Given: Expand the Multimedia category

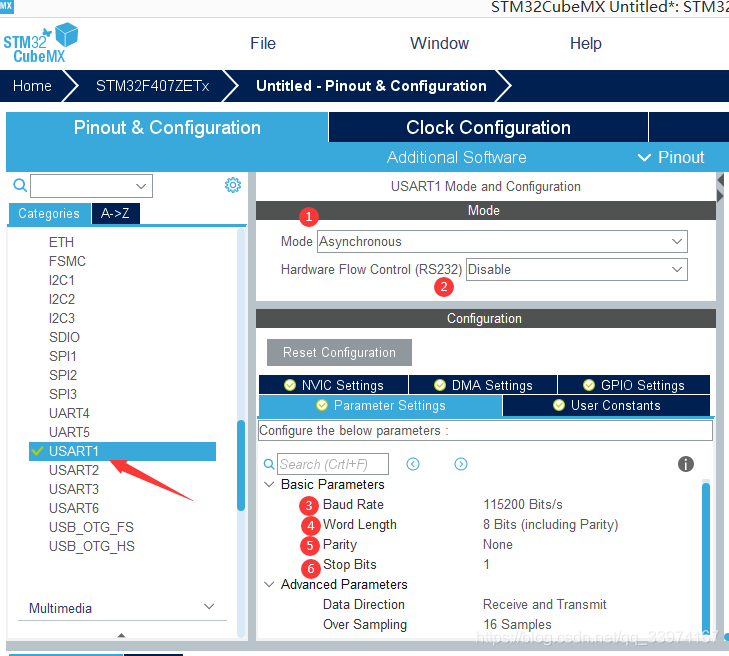Looking at the screenshot, I should click(x=209, y=607).
